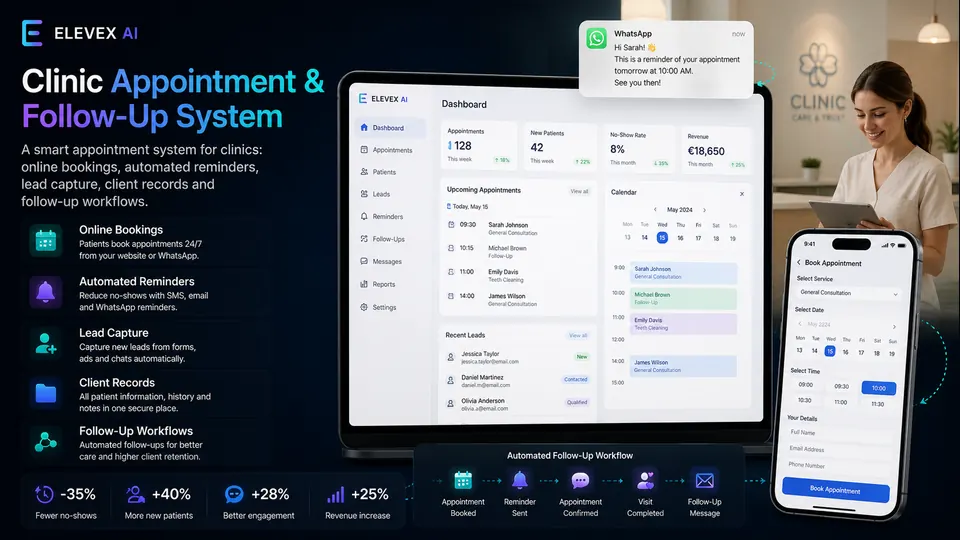
Task: Click the Lead Capture person icon
Action: [x=46, y=343]
